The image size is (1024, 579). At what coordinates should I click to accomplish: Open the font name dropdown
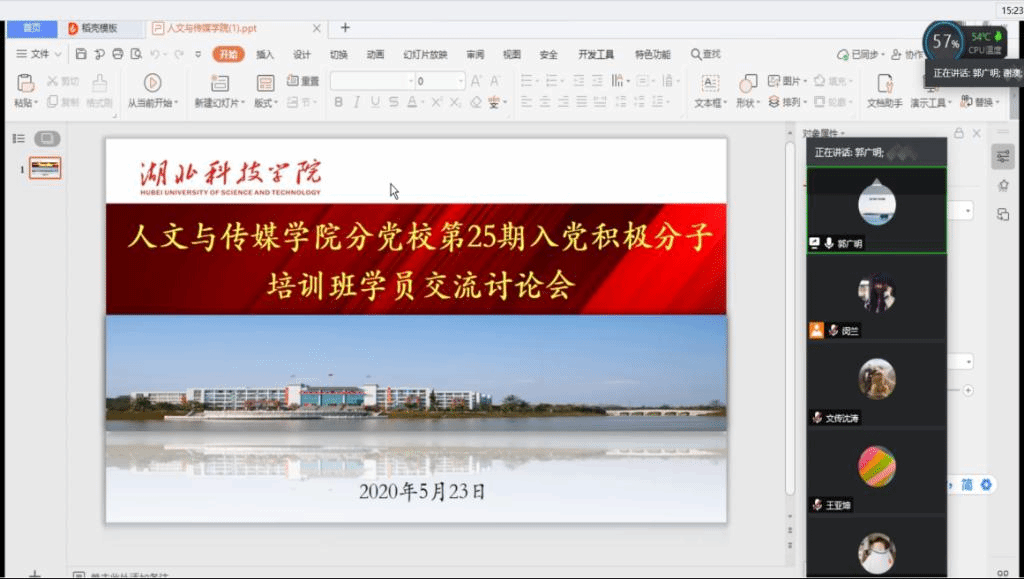pyautogui.click(x=411, y=81)
